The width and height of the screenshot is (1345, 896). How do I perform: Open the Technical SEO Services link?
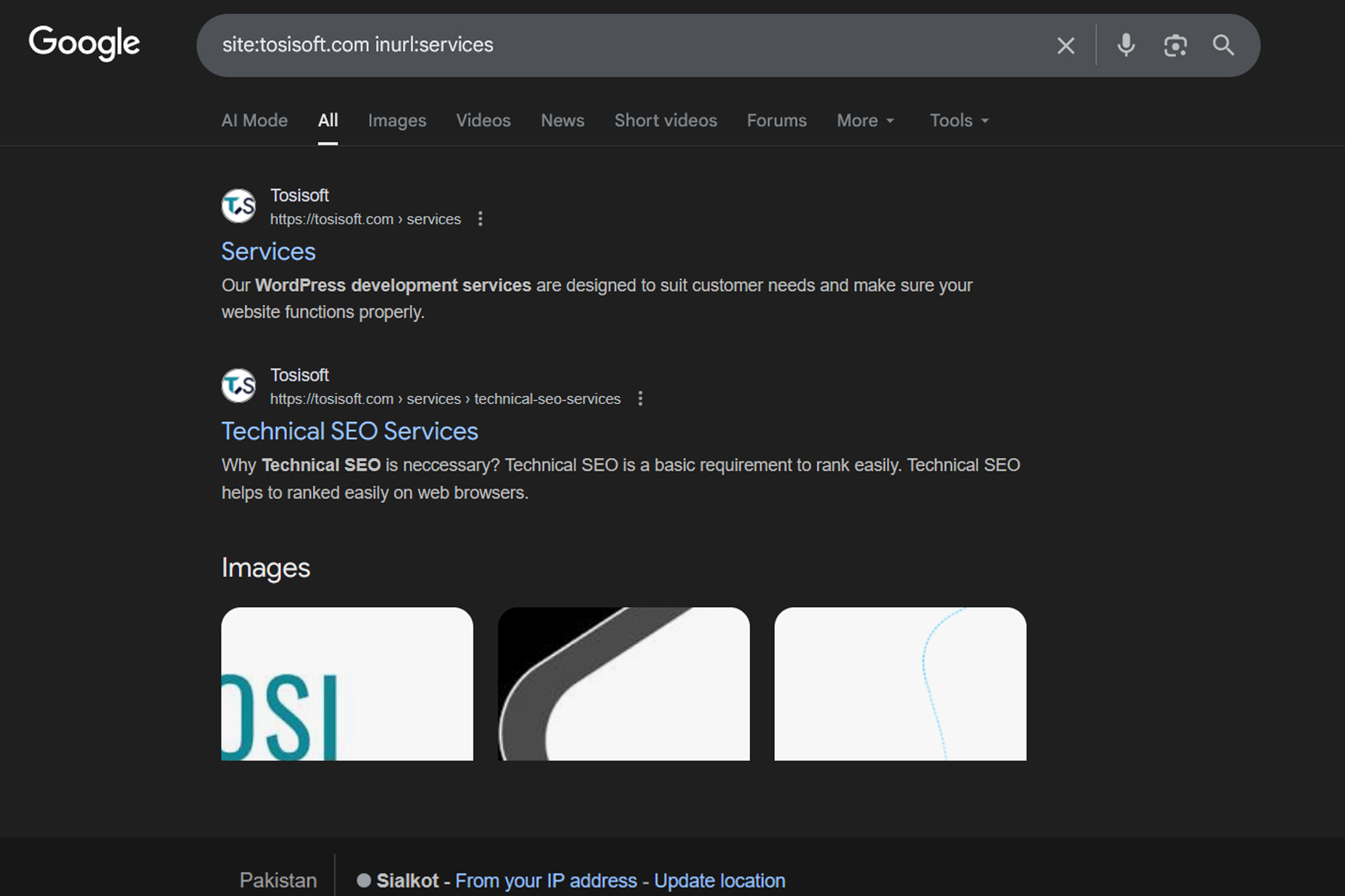350,431
